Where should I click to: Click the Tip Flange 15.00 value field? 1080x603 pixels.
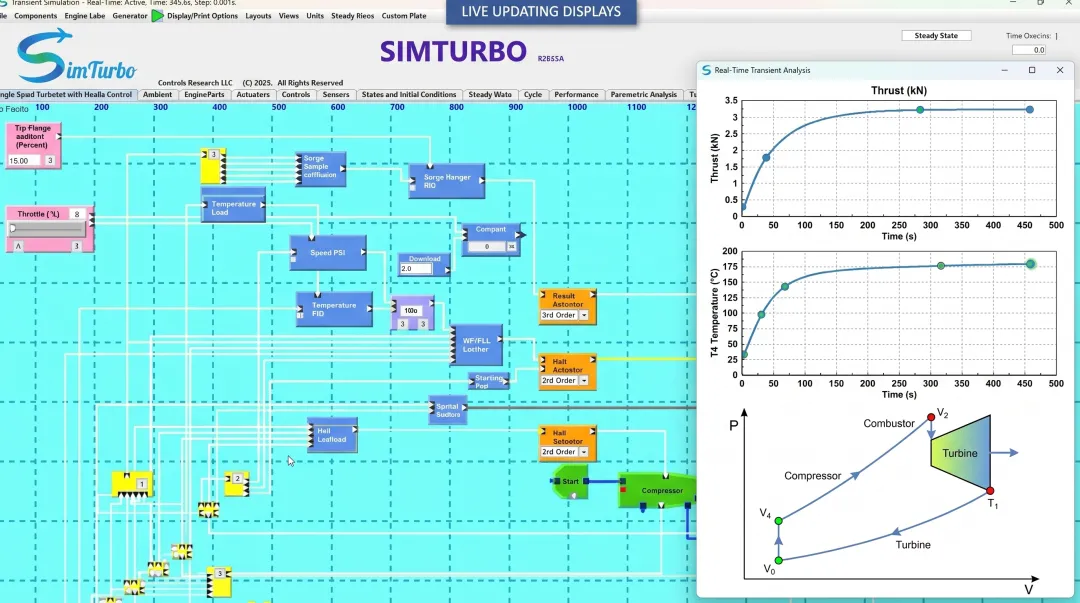25,161
